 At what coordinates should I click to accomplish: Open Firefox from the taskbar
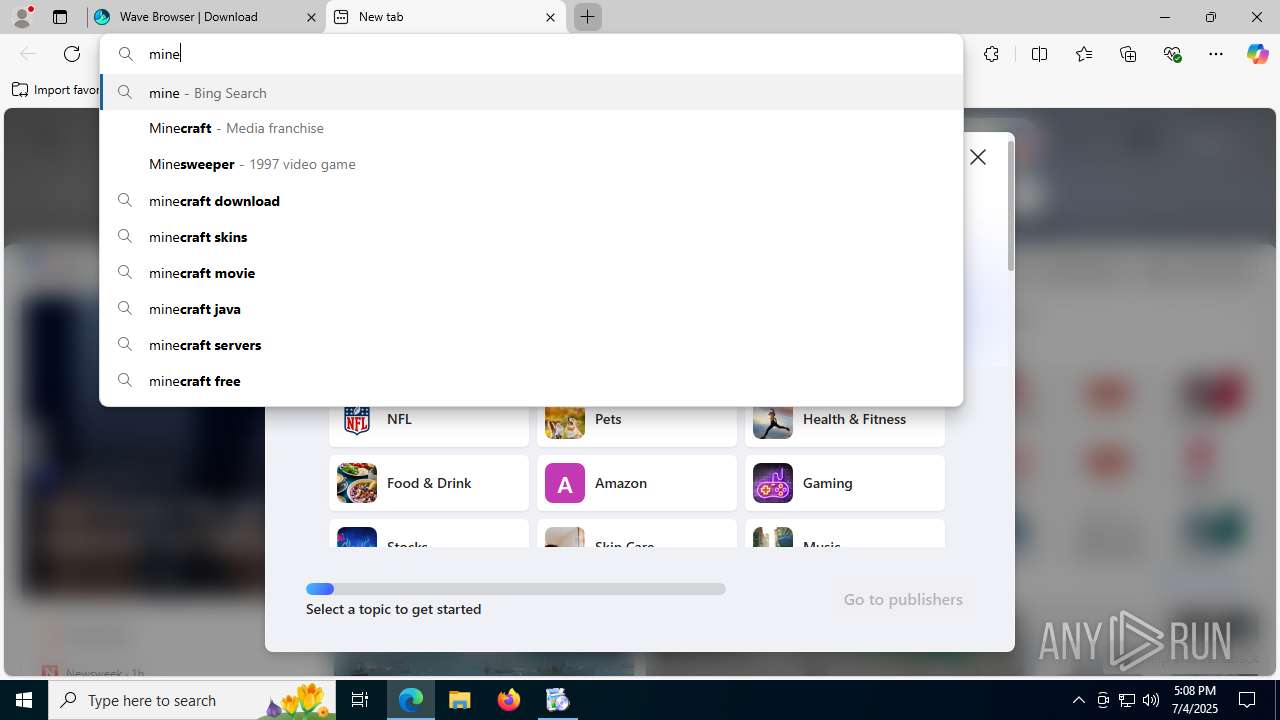pos(509,700)
